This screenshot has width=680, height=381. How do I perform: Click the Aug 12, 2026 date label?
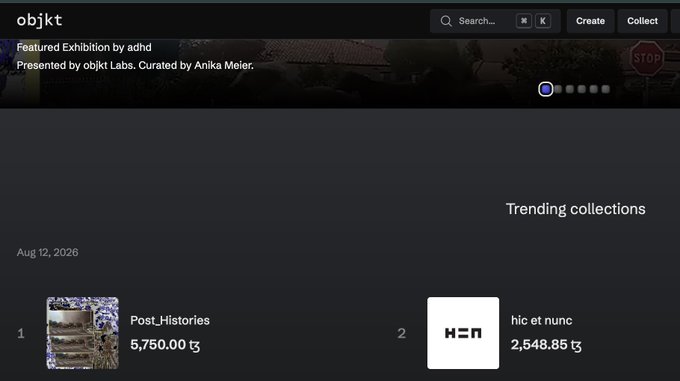[47, 253]
